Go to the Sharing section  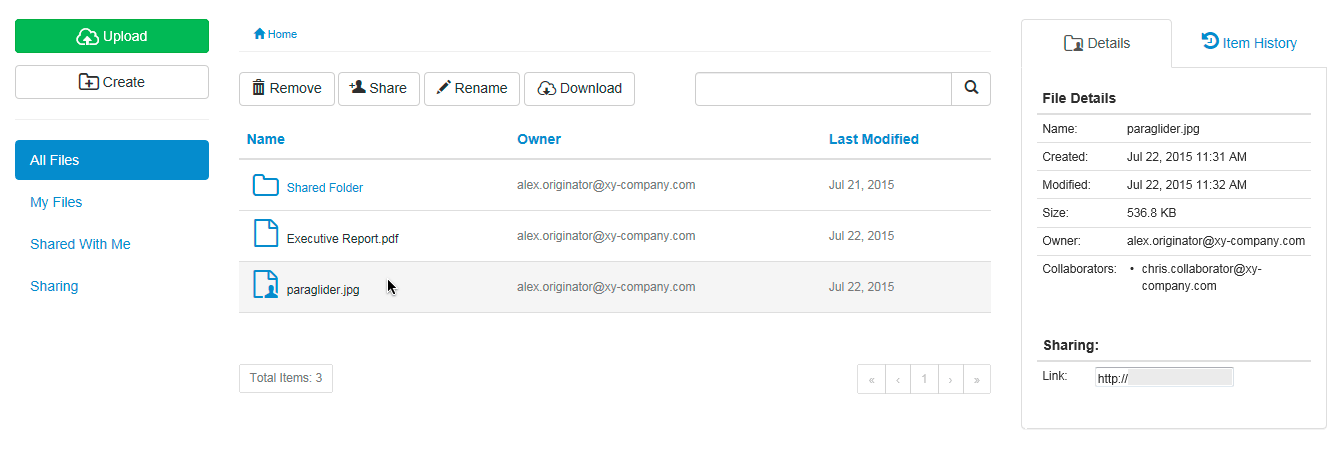pos(54,286)
